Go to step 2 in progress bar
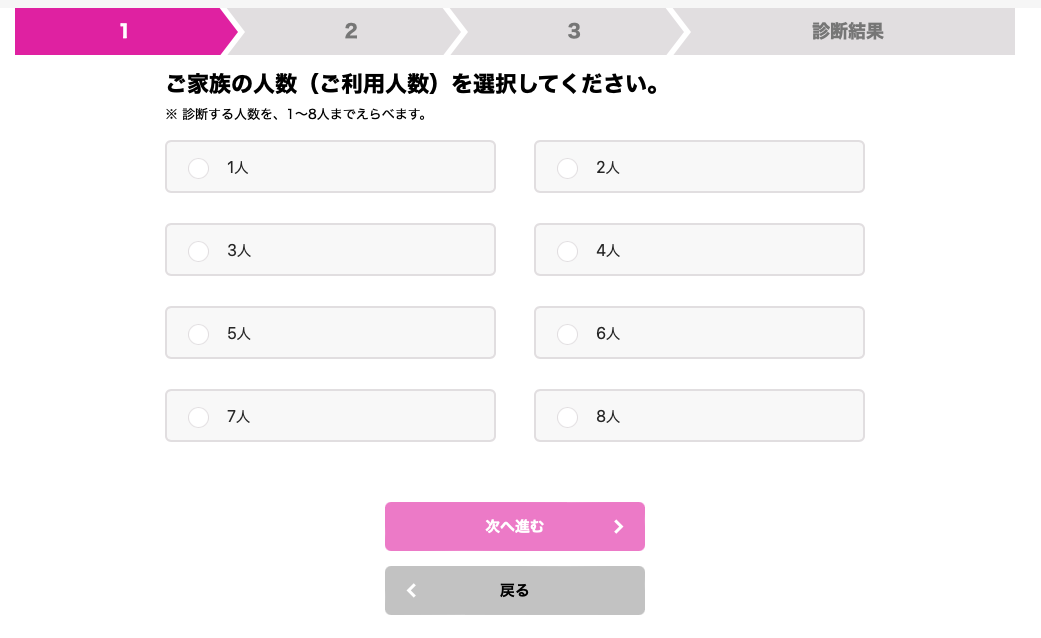The image size is (1041, 638). tap(350, 31)
